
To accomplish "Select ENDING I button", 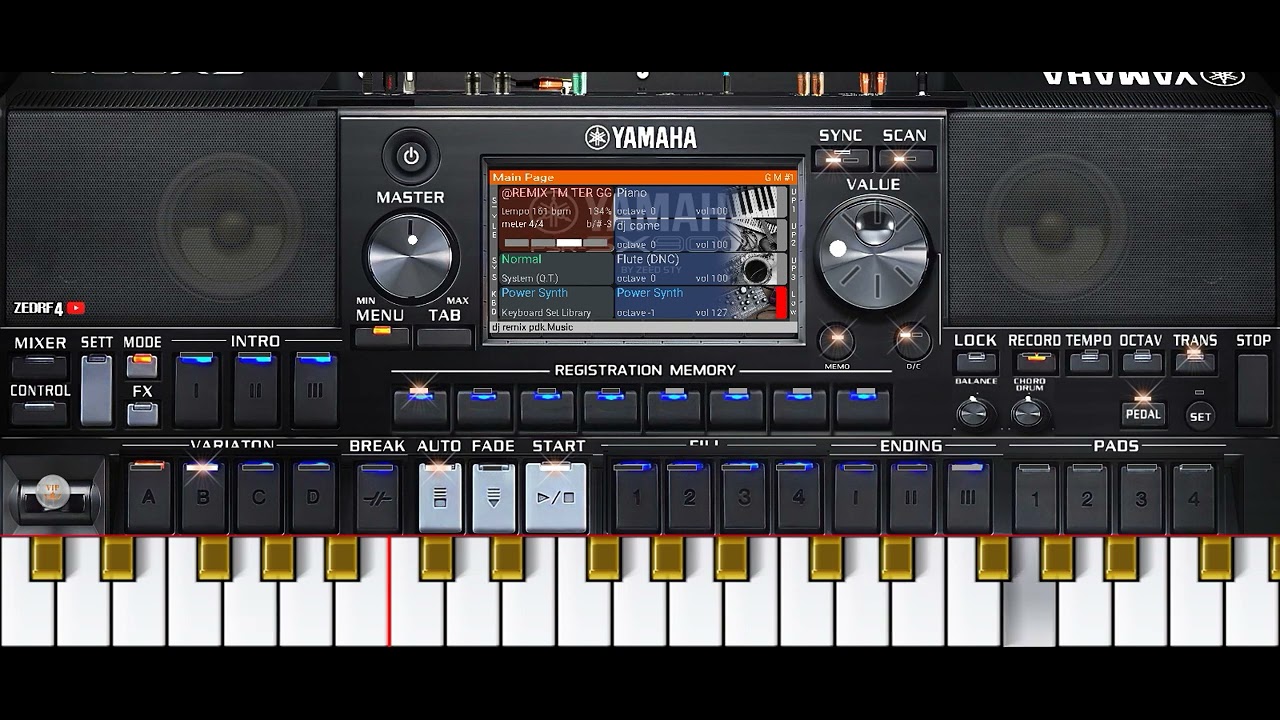I will (856, 496).
